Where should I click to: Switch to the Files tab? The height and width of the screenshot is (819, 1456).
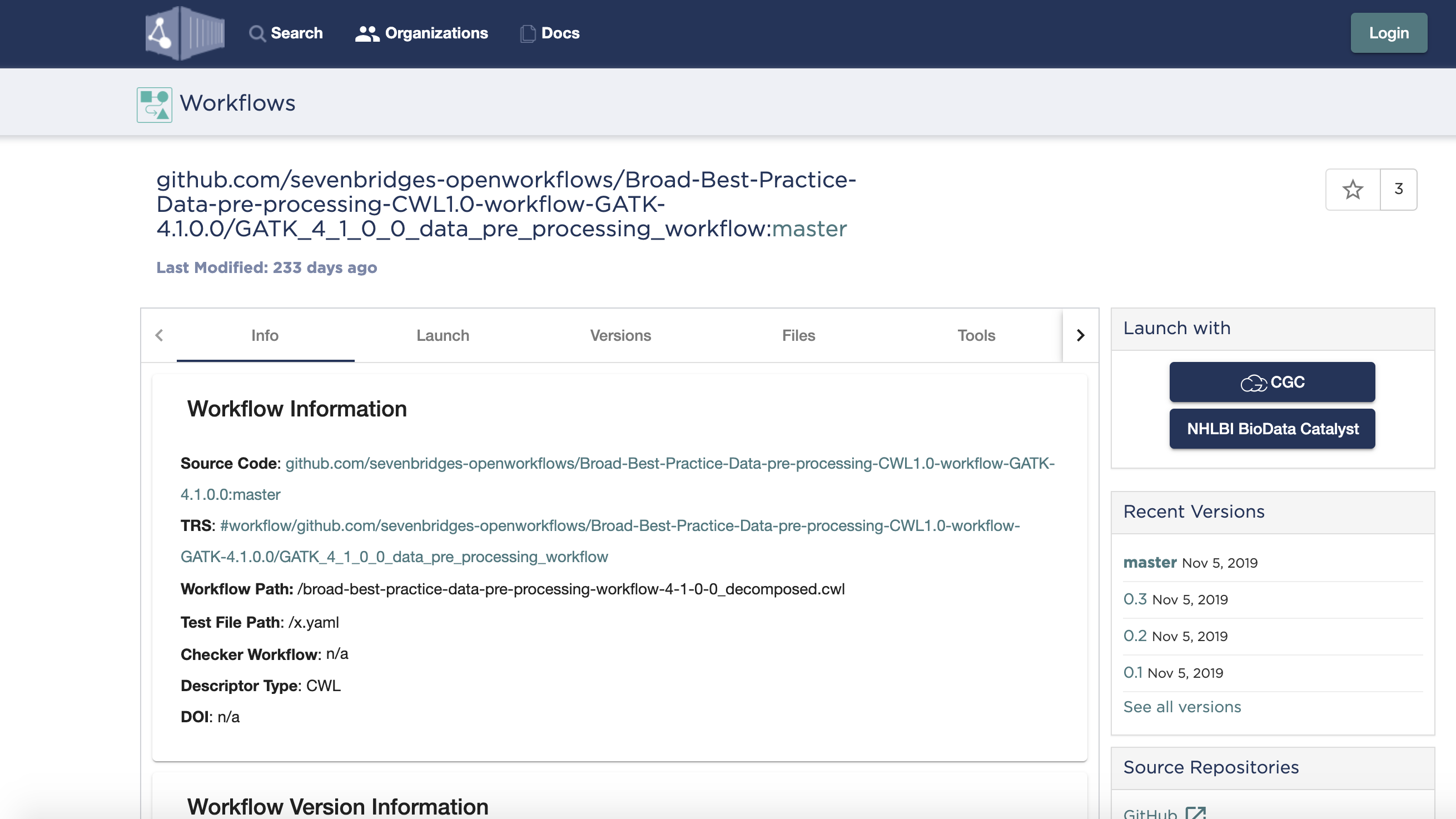click(x=798, y=335)
